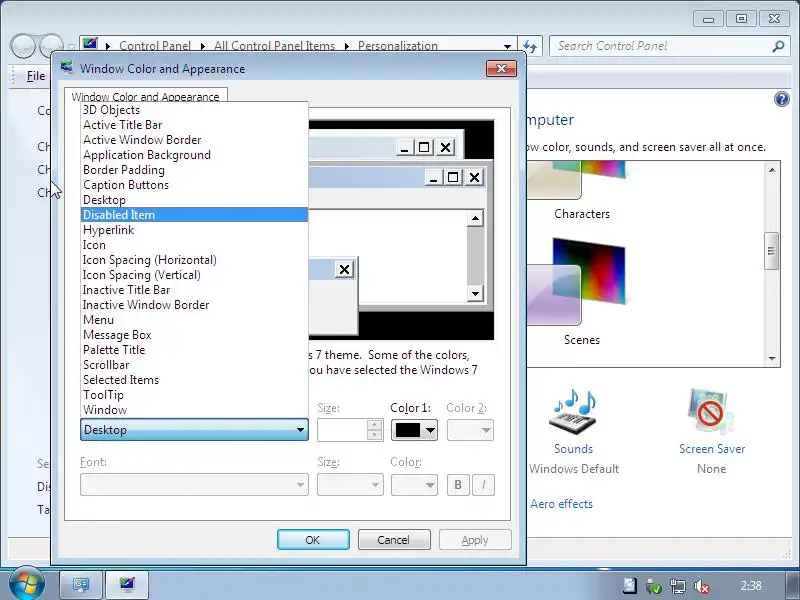Image resolution: width=800 pixels, height=600 pixels.
Task: Click the Search Control Panel field
Action: [663, 46]
